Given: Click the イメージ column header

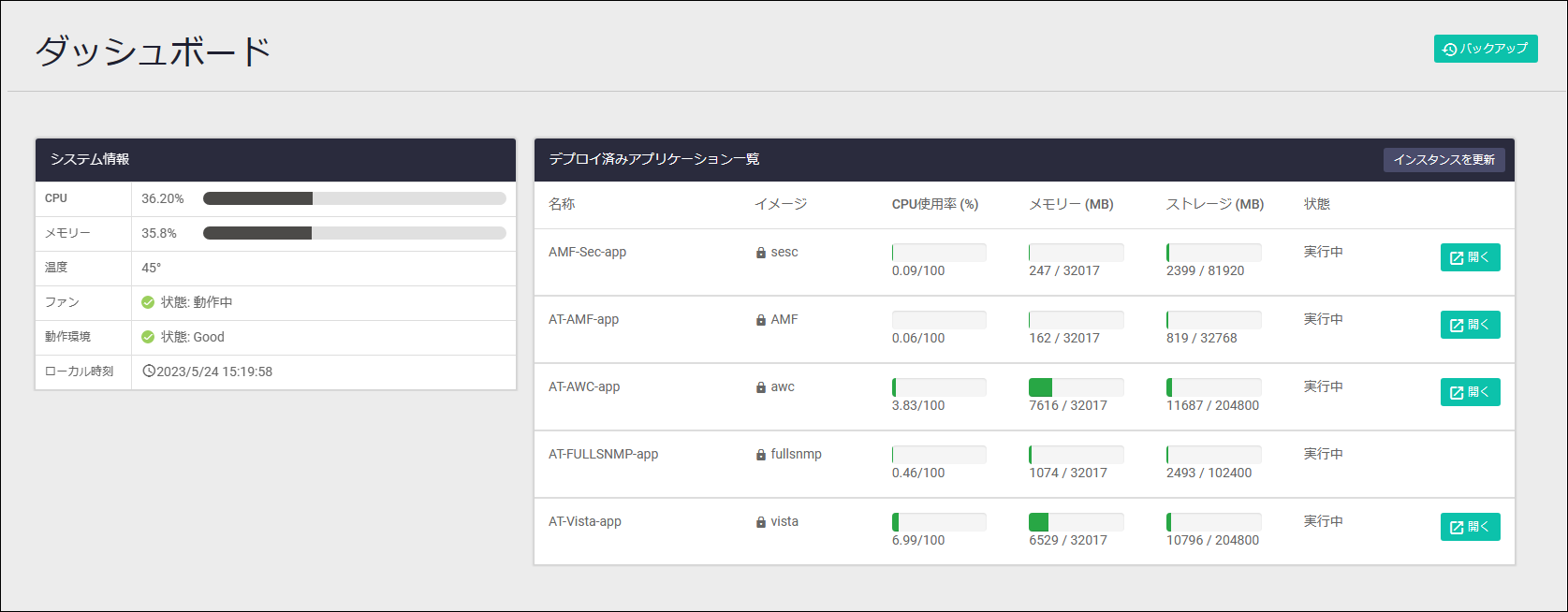Looking at the screenshot, I should coord(781,204).
